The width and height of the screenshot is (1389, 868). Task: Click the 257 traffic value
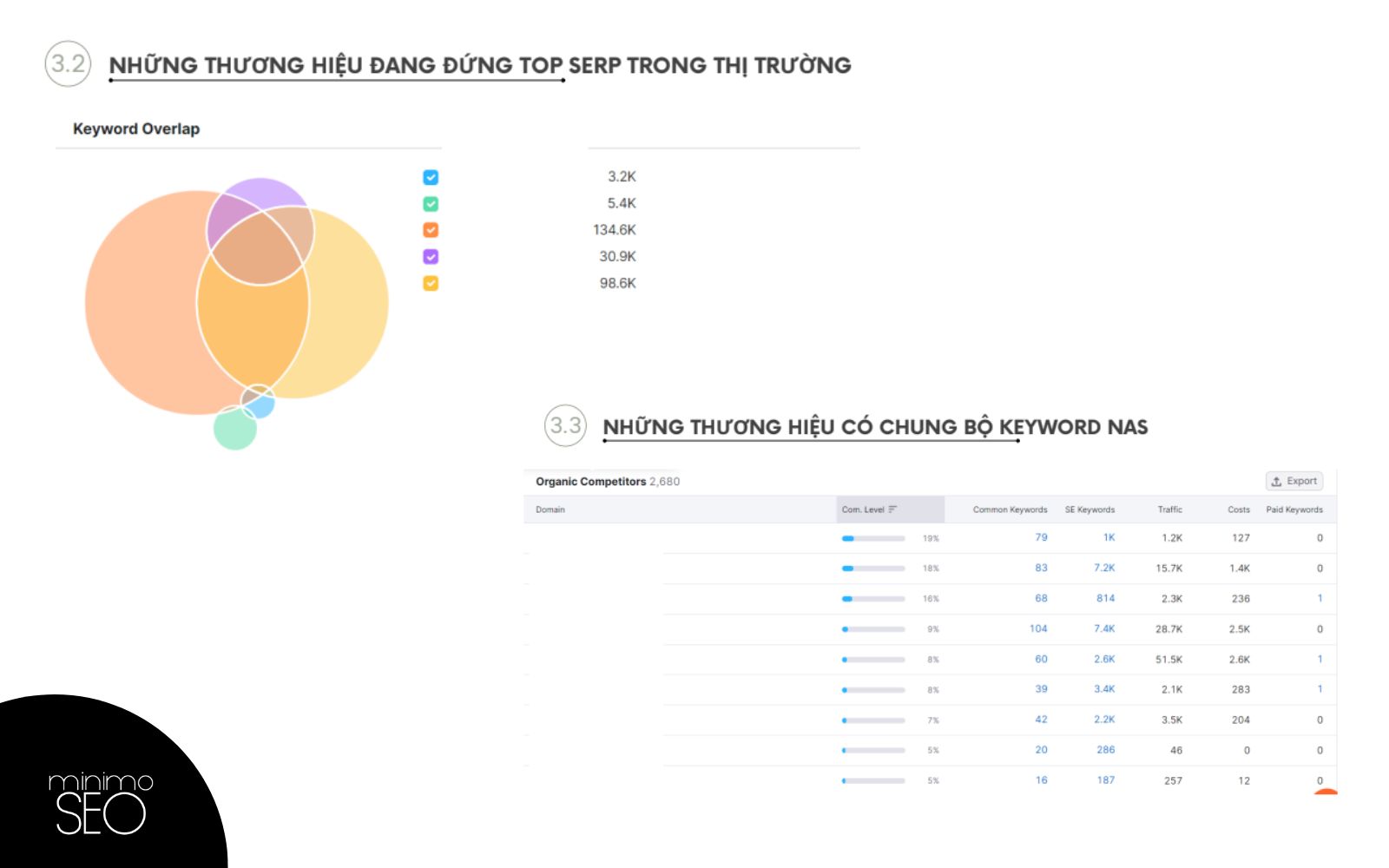[1173, 781]
